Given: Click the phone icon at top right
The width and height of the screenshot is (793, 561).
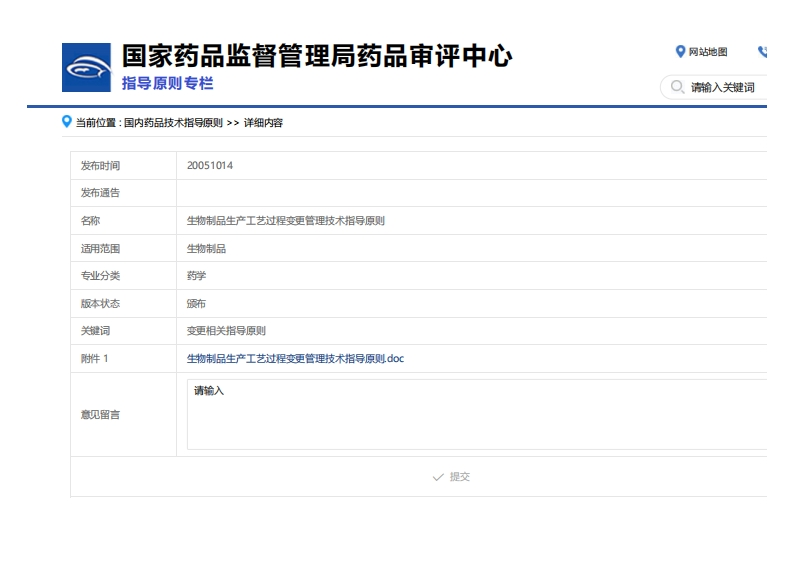Looking at the screenshot, I should pos(762,52).
